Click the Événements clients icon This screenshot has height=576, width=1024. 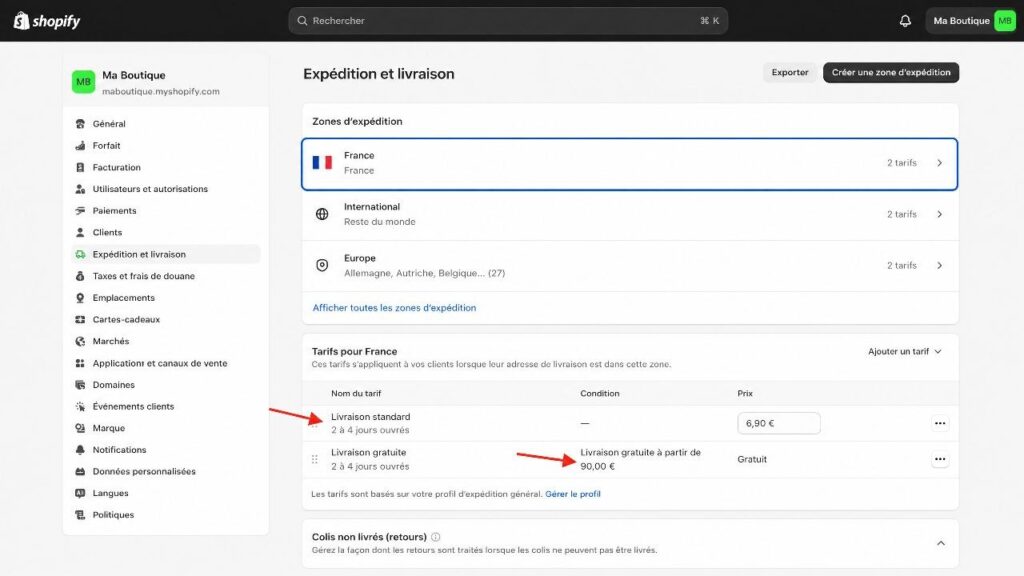pos(80,406)
